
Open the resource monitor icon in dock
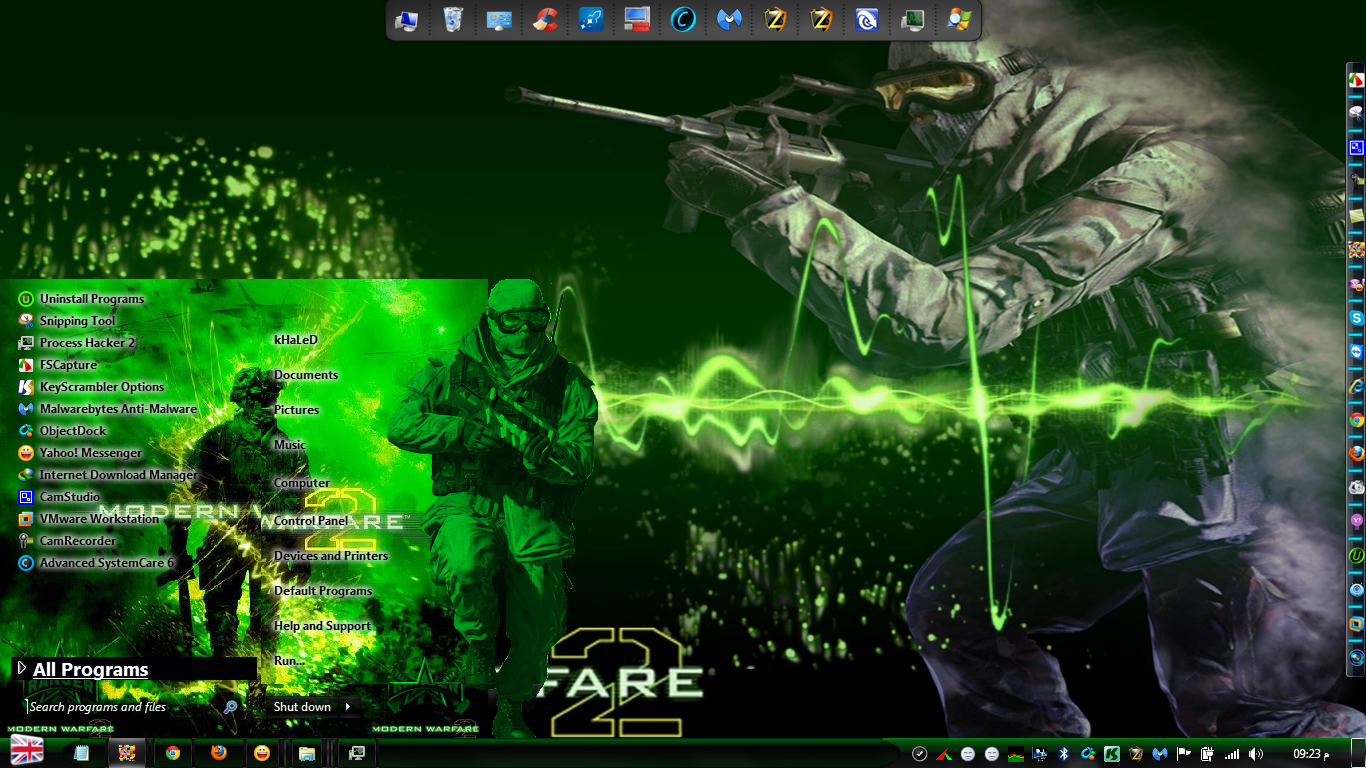913,20
